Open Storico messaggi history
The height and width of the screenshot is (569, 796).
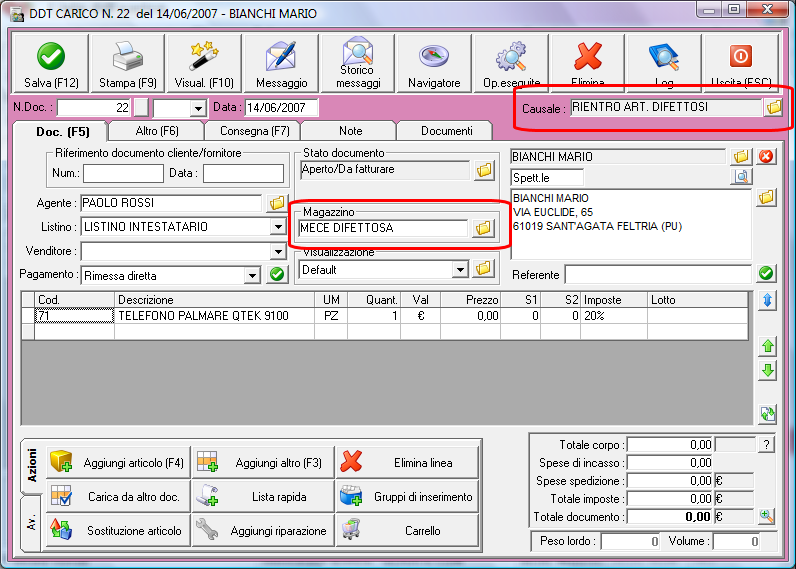[358, 63]
